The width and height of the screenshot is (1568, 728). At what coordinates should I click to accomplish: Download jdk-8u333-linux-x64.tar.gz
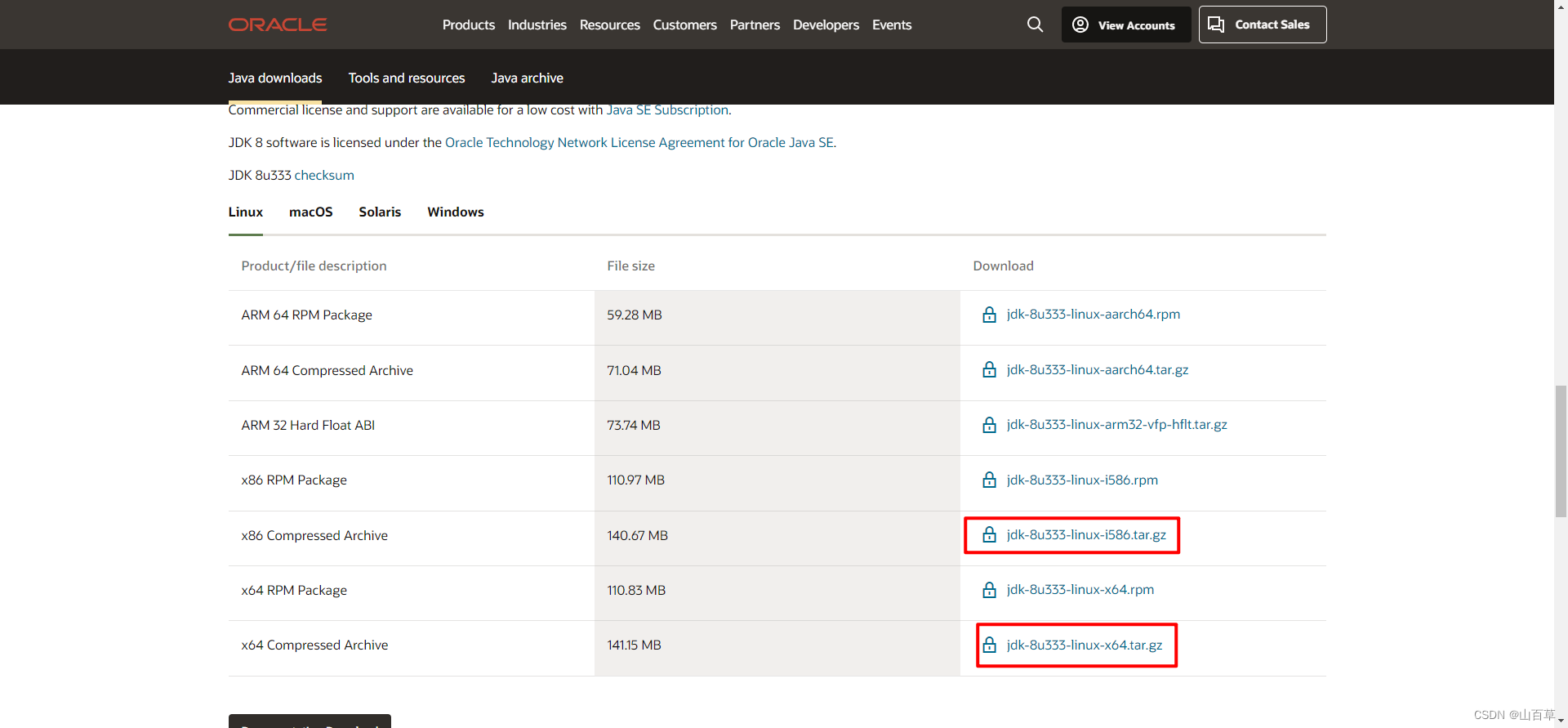(x=1085, y=645)
